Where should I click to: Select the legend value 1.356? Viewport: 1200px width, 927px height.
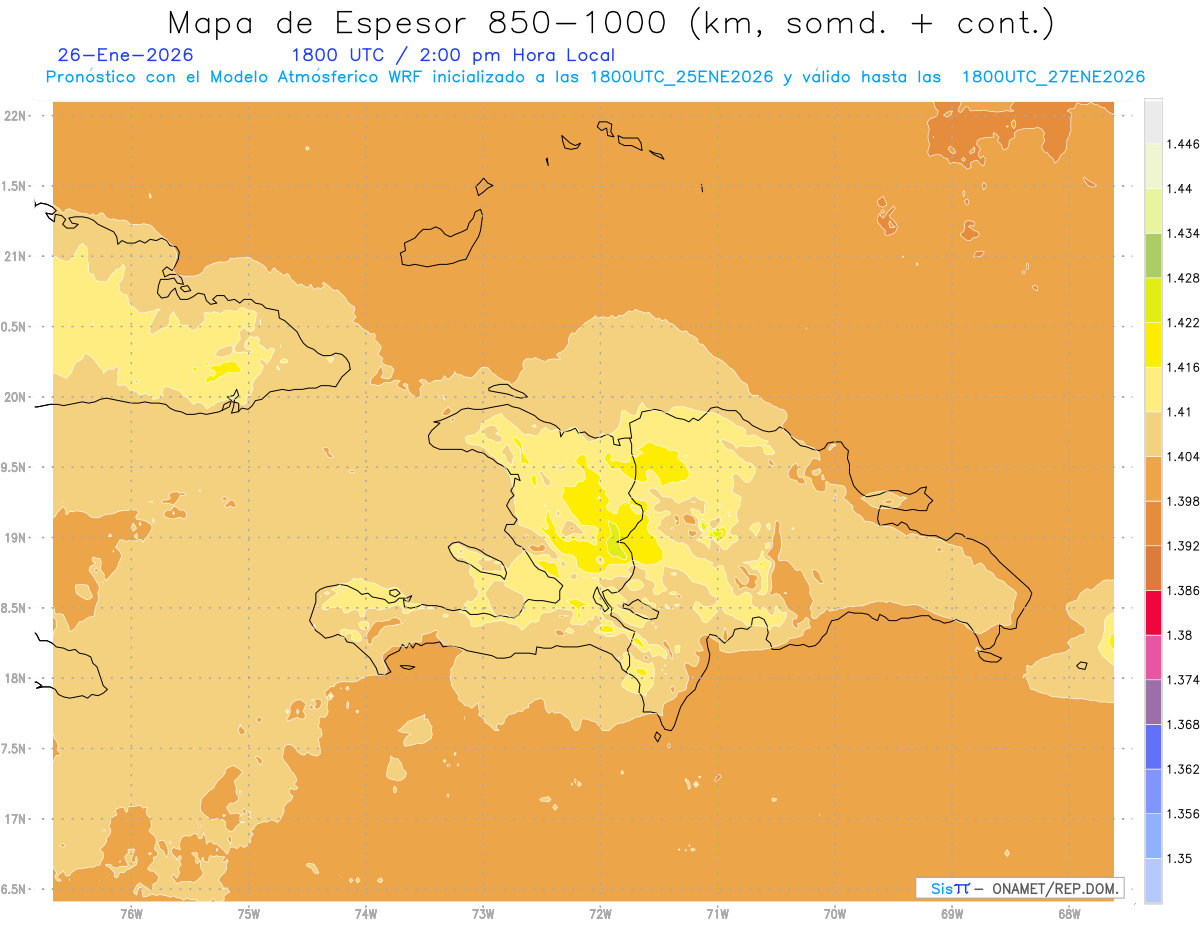1184,814
